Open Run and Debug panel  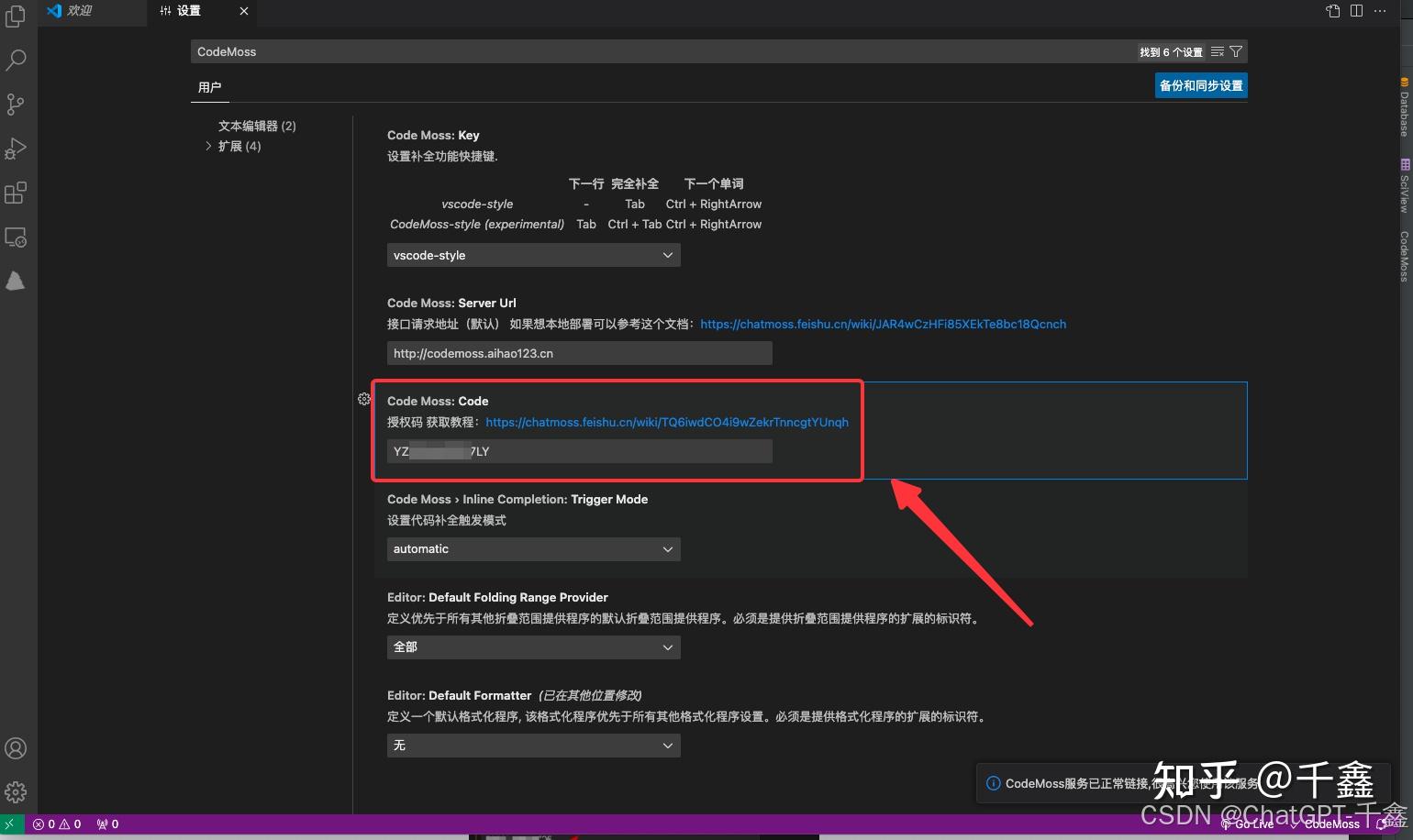[x=15, y=148]
